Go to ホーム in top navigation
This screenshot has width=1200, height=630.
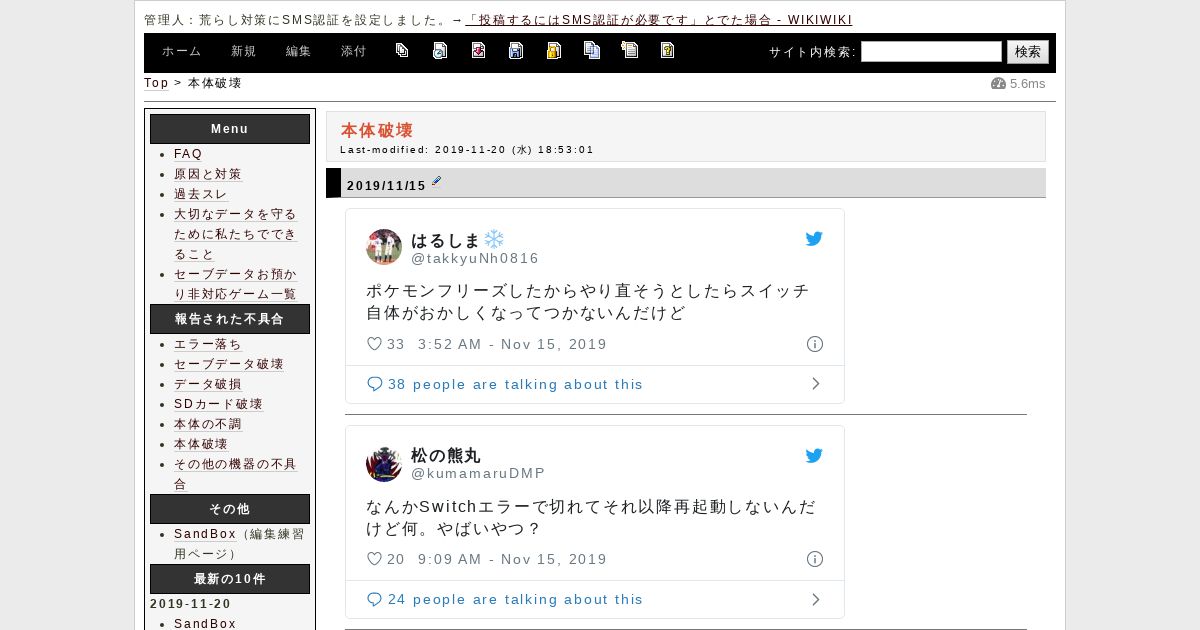[x=182, y=51]
